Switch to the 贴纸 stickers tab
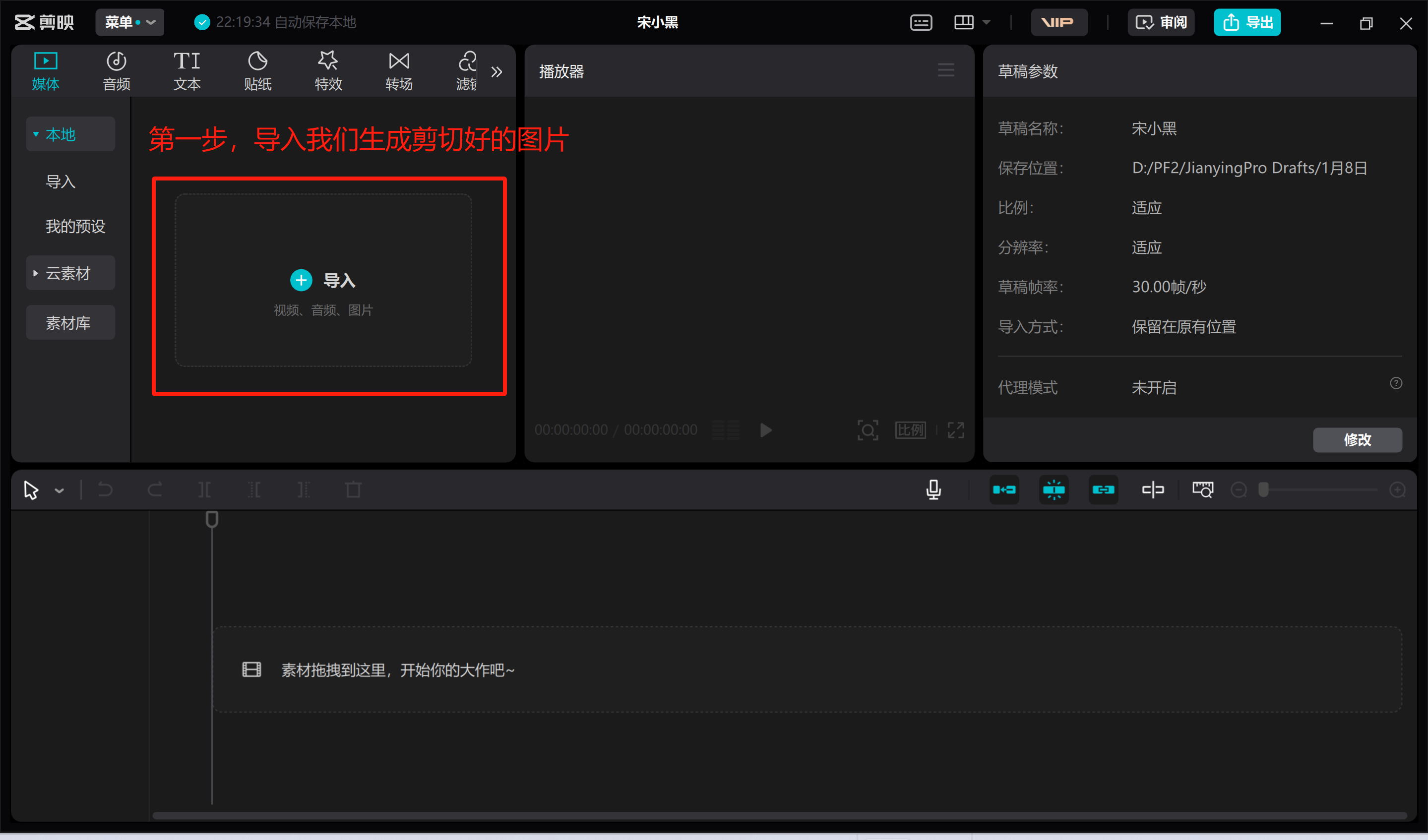1428x840 pixels. click(x=258, y=71)
